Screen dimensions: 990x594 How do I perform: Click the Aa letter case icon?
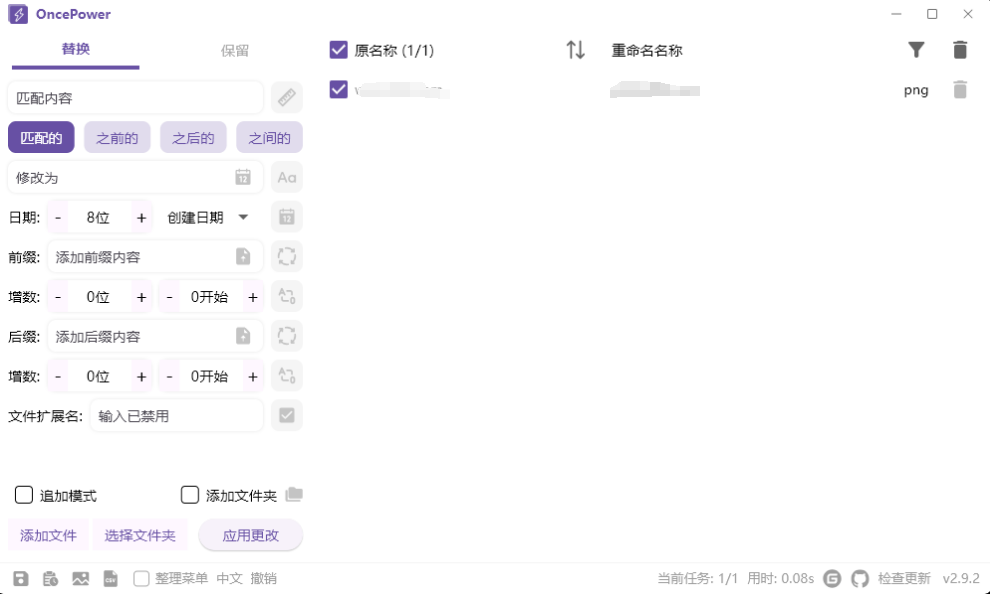pos(287,177)
